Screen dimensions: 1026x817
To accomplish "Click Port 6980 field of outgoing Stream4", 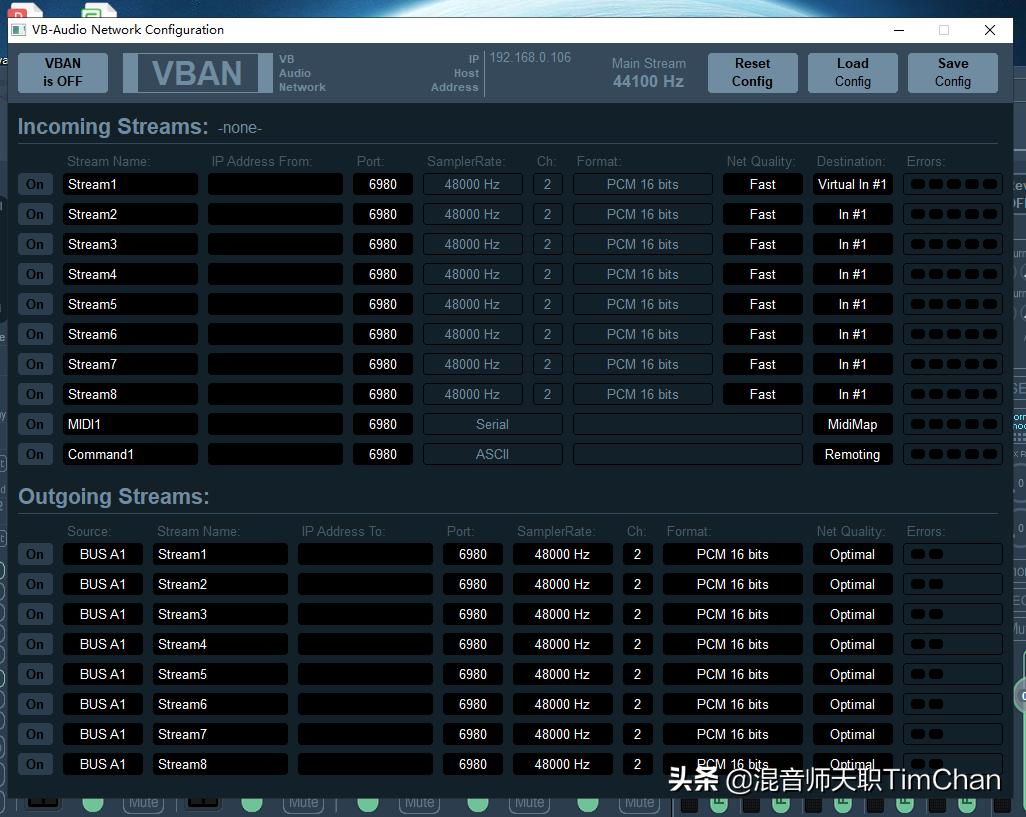I will tap(472, 644).
